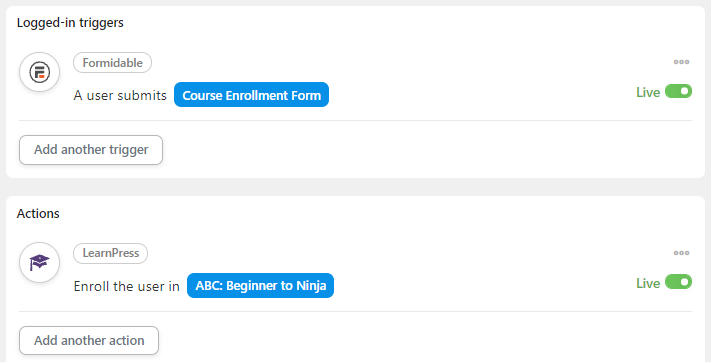Open the Course Enrollment Form selector

(x=251, y=95)
